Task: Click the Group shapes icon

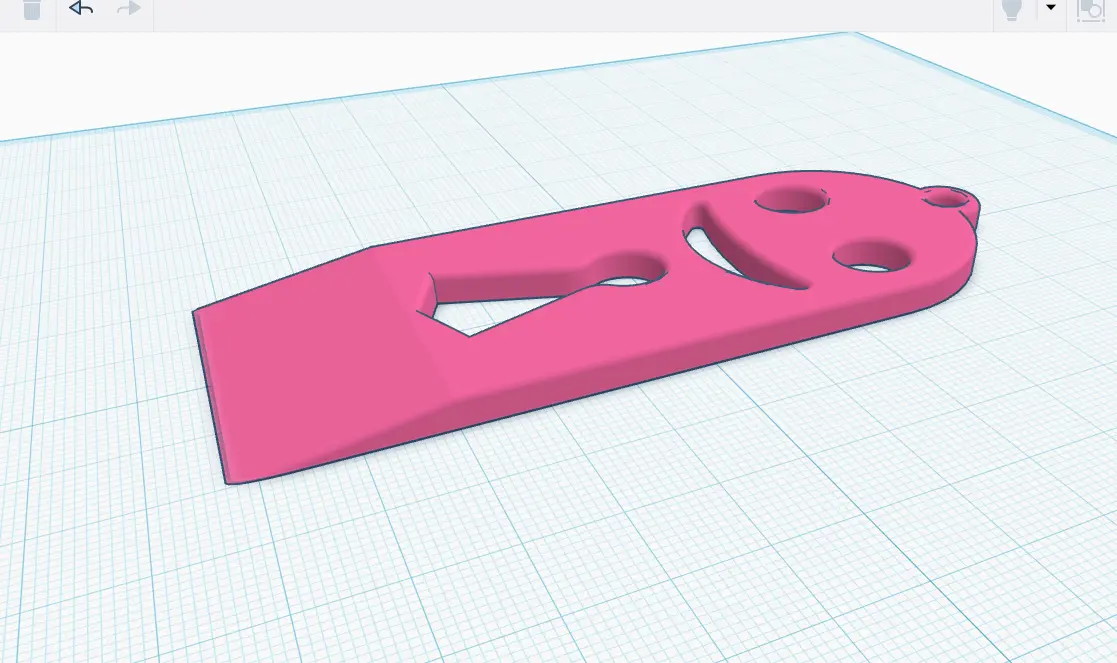Action: coord(1091,10)
